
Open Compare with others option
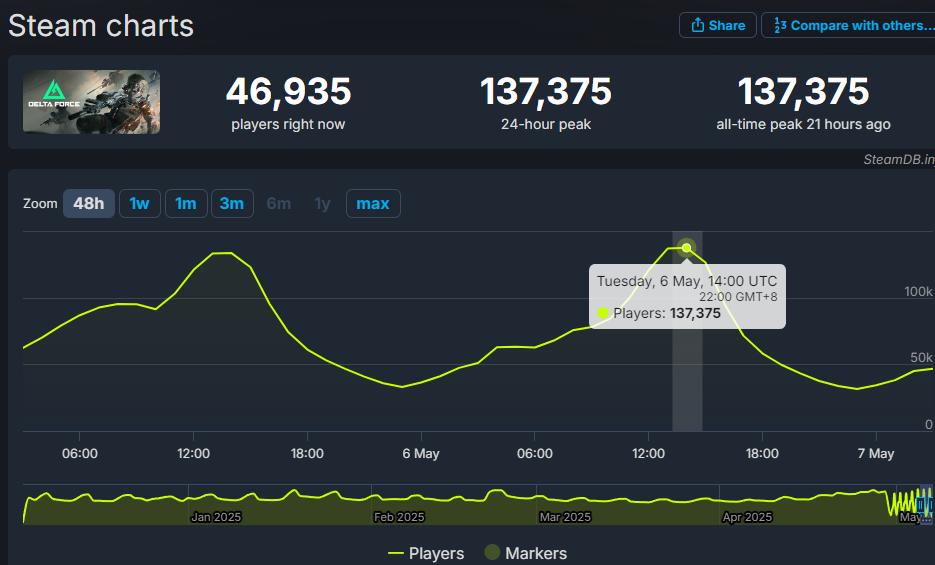(849, 26)
